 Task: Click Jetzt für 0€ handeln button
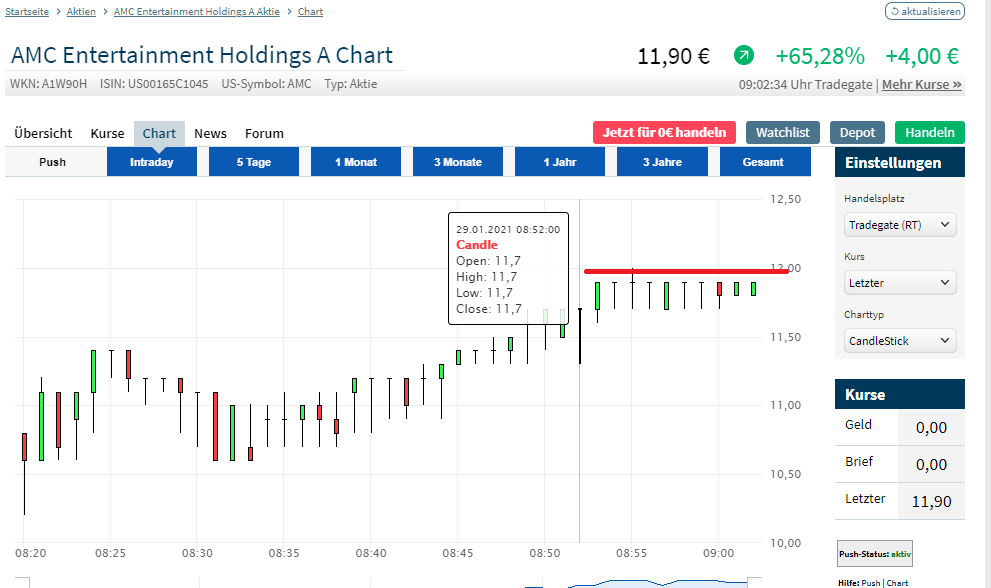point(664,132)
